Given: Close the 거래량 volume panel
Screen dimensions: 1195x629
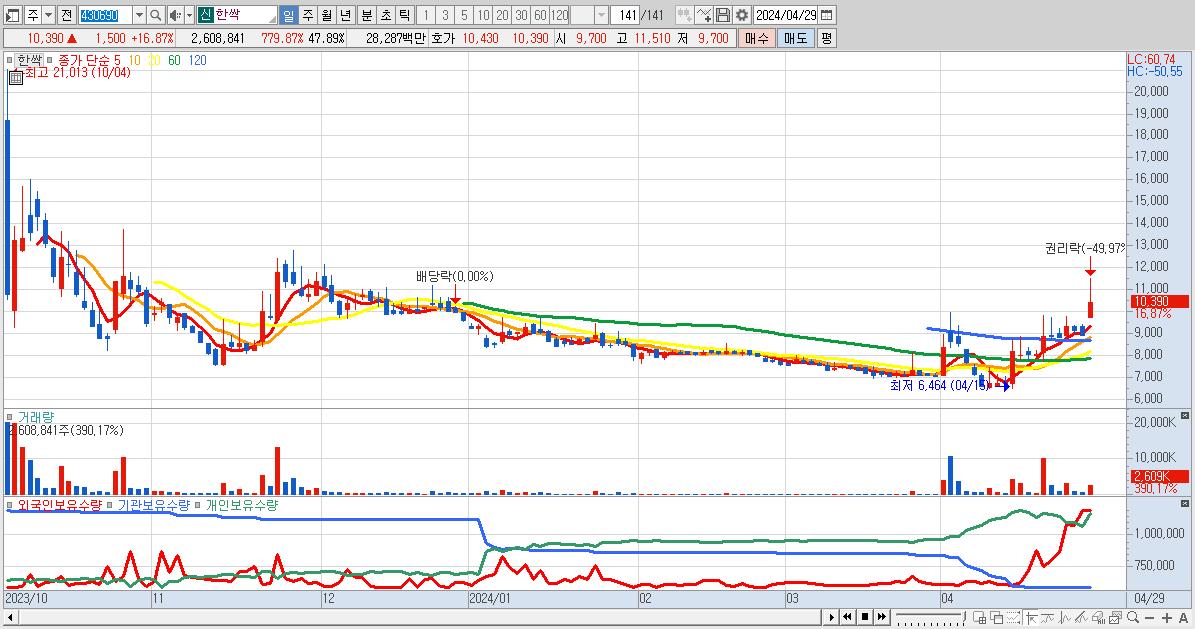Looking at the screenshot, I should click(1184, 416).
